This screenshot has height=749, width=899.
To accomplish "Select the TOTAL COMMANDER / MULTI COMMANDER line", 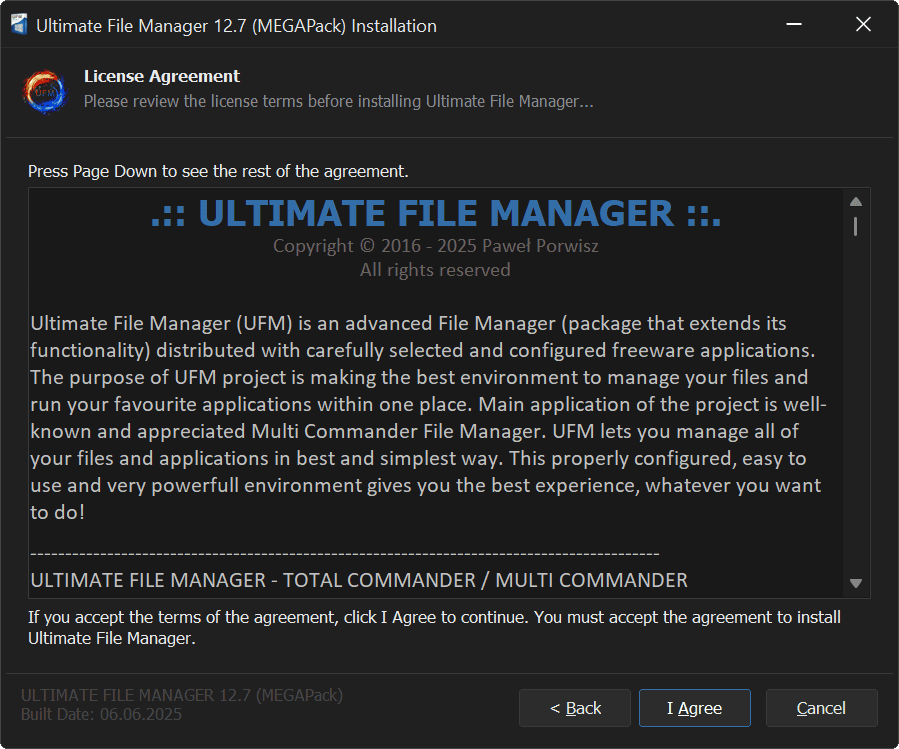I will [x=359, y=580].
